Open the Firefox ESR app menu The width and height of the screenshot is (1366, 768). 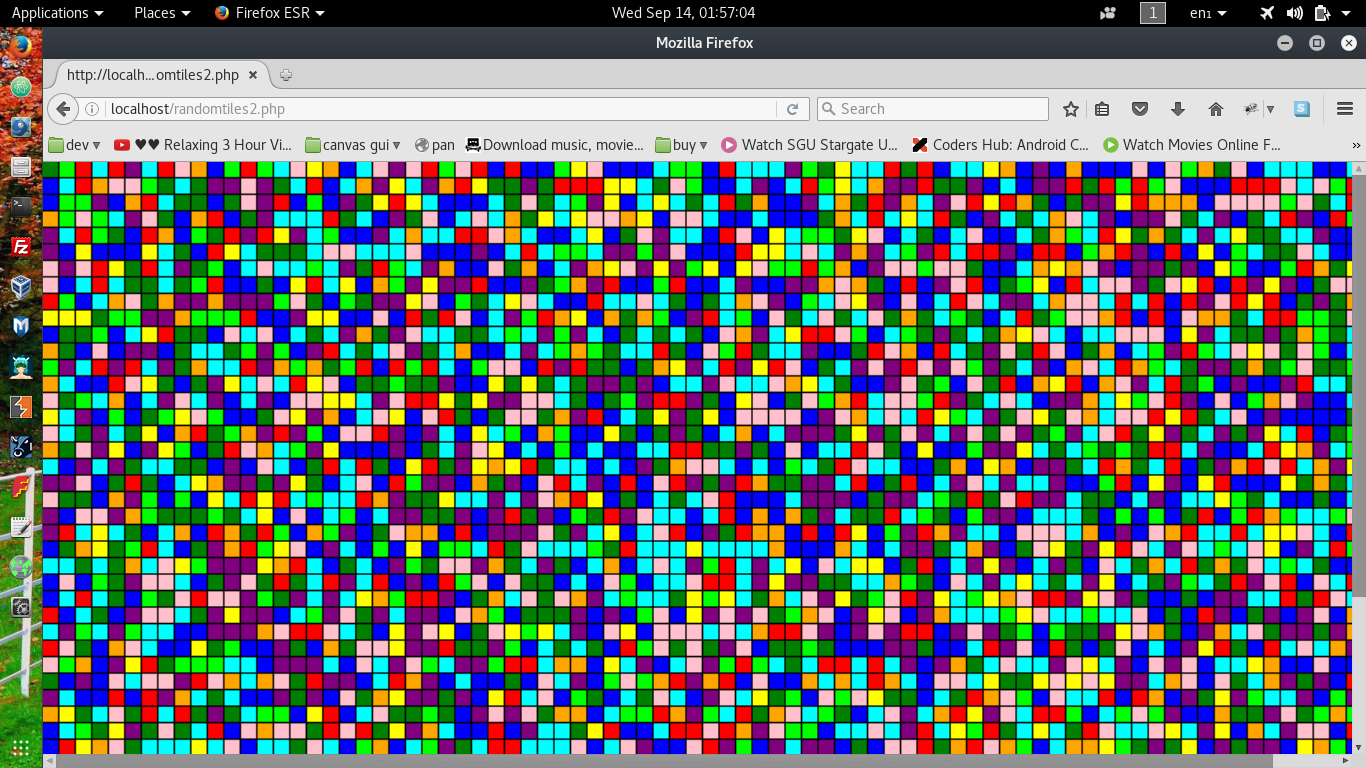270,13
